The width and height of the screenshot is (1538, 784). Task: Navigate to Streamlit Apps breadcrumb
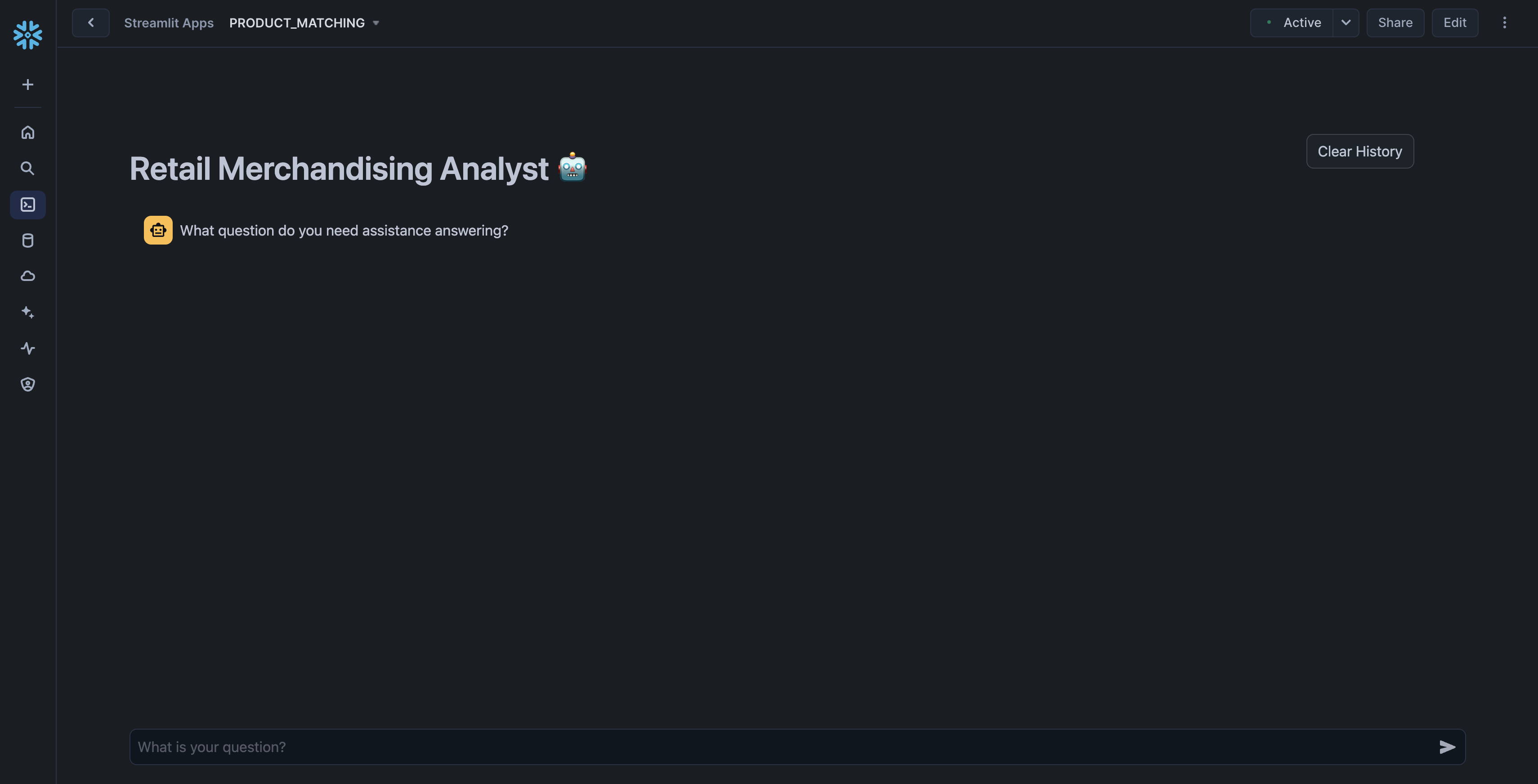click(169, 22)
